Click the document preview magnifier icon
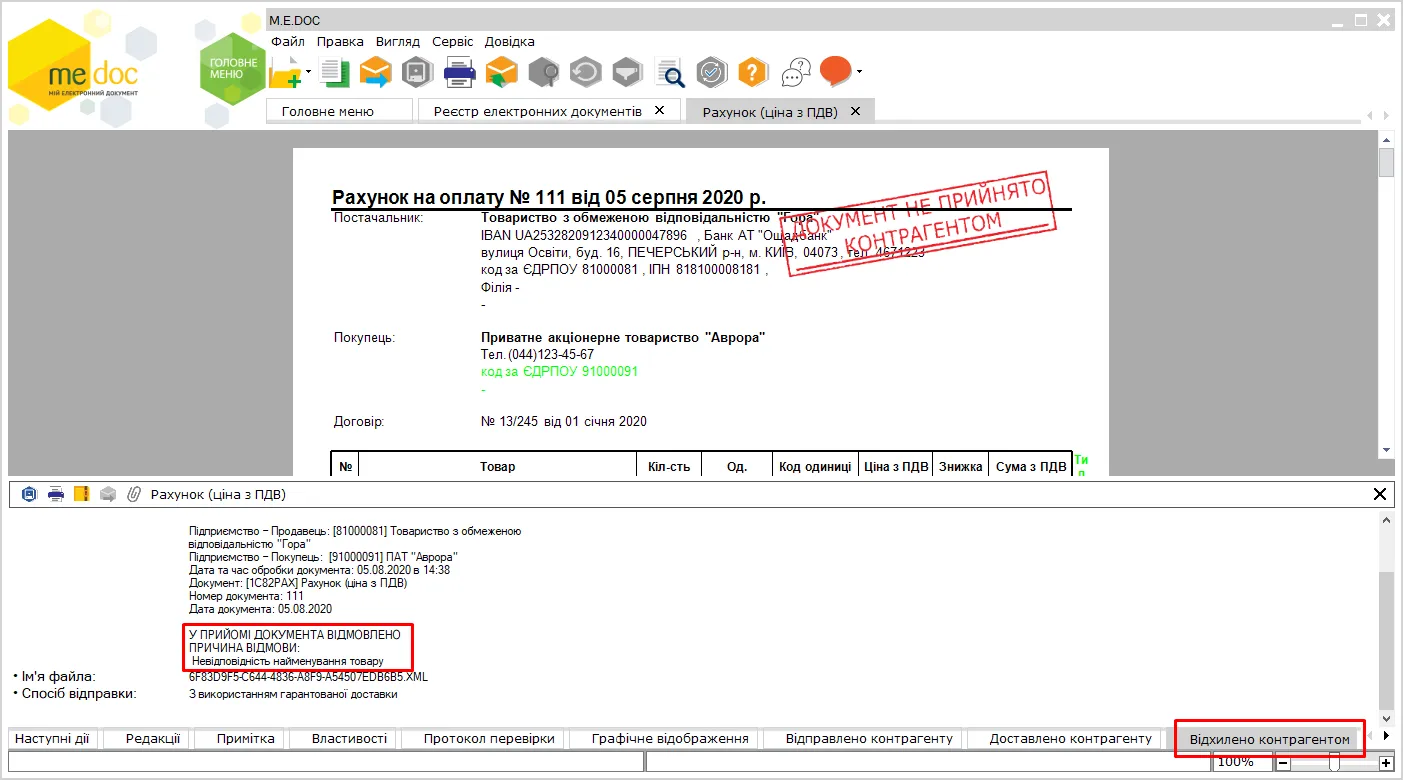The height and width of the screenshot is (780, 1403). click(670, 72)
